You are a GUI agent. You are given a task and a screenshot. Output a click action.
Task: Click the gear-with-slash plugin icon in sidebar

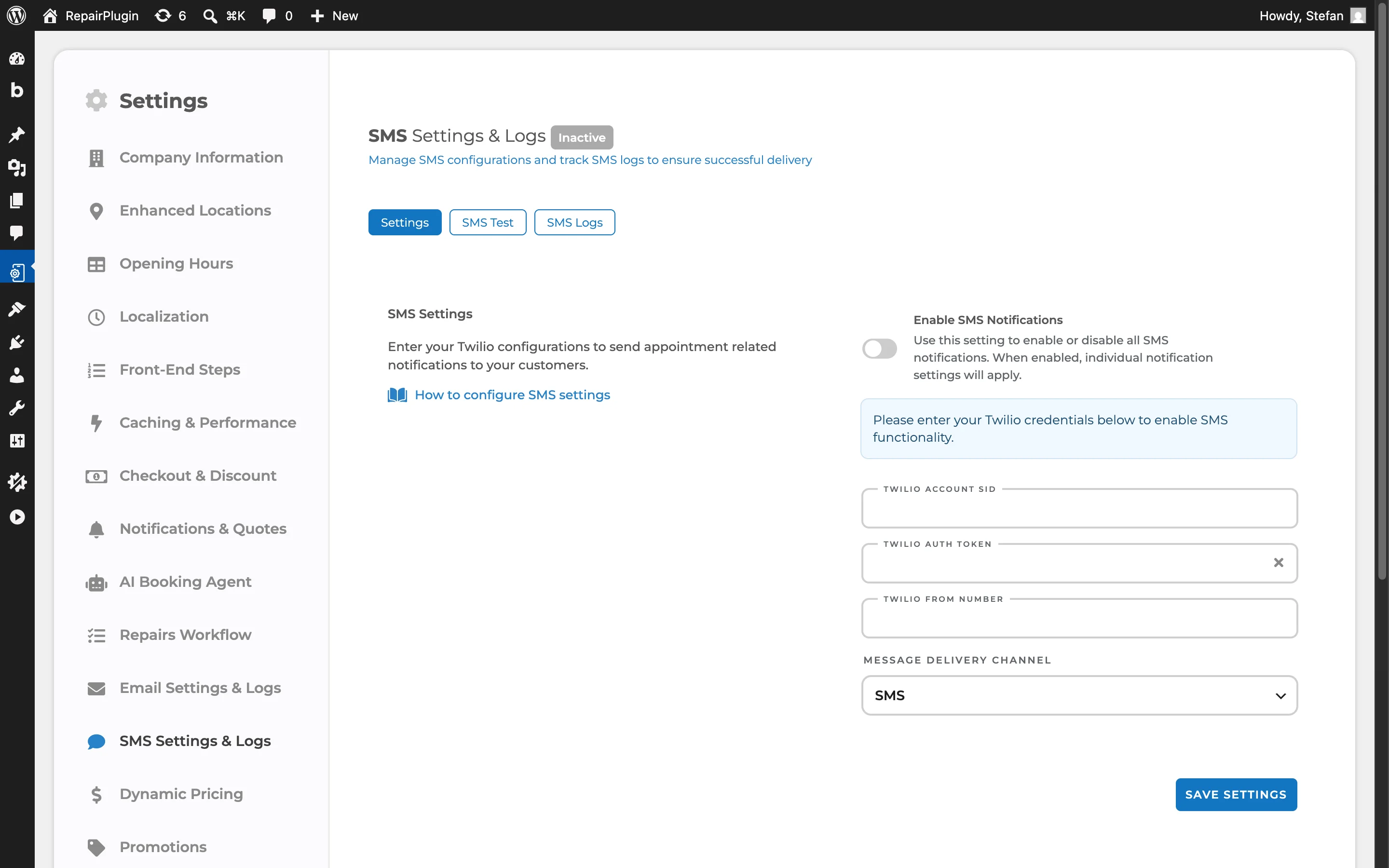click(x=17, y=482)
